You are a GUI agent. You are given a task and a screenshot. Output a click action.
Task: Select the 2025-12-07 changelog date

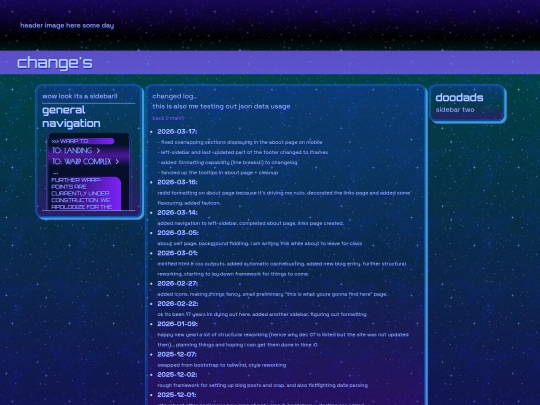[x=177, y=354]
